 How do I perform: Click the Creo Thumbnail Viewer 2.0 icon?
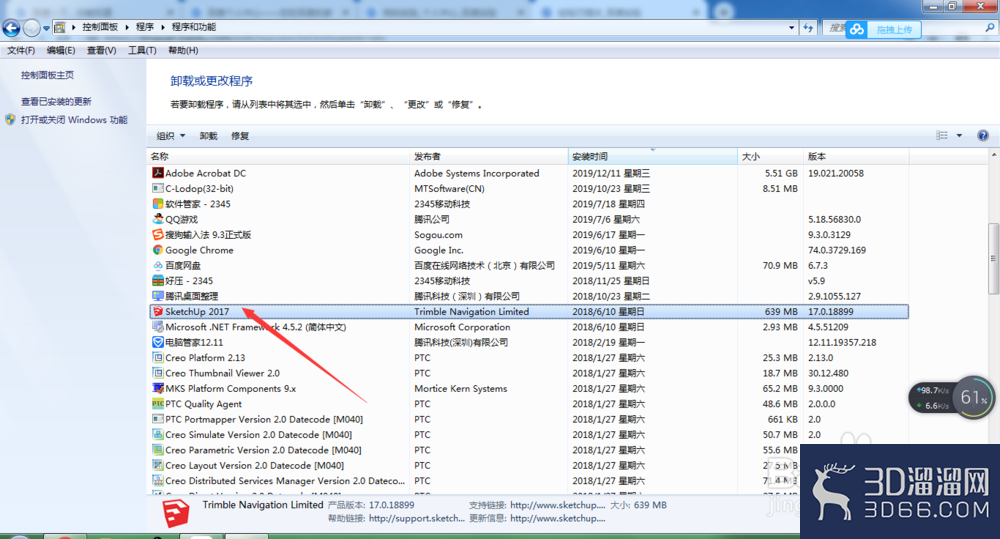(158, 373)
